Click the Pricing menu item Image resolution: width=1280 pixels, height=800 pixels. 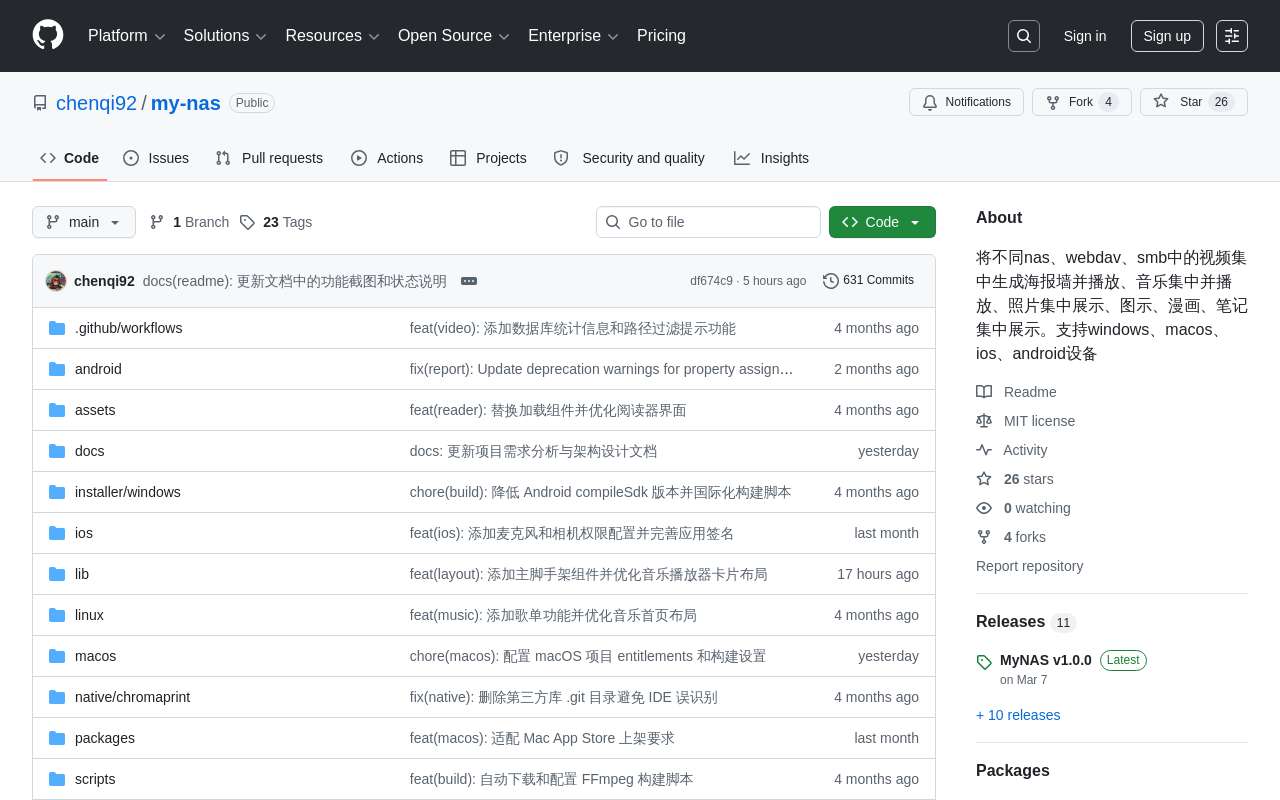[661, 36]
